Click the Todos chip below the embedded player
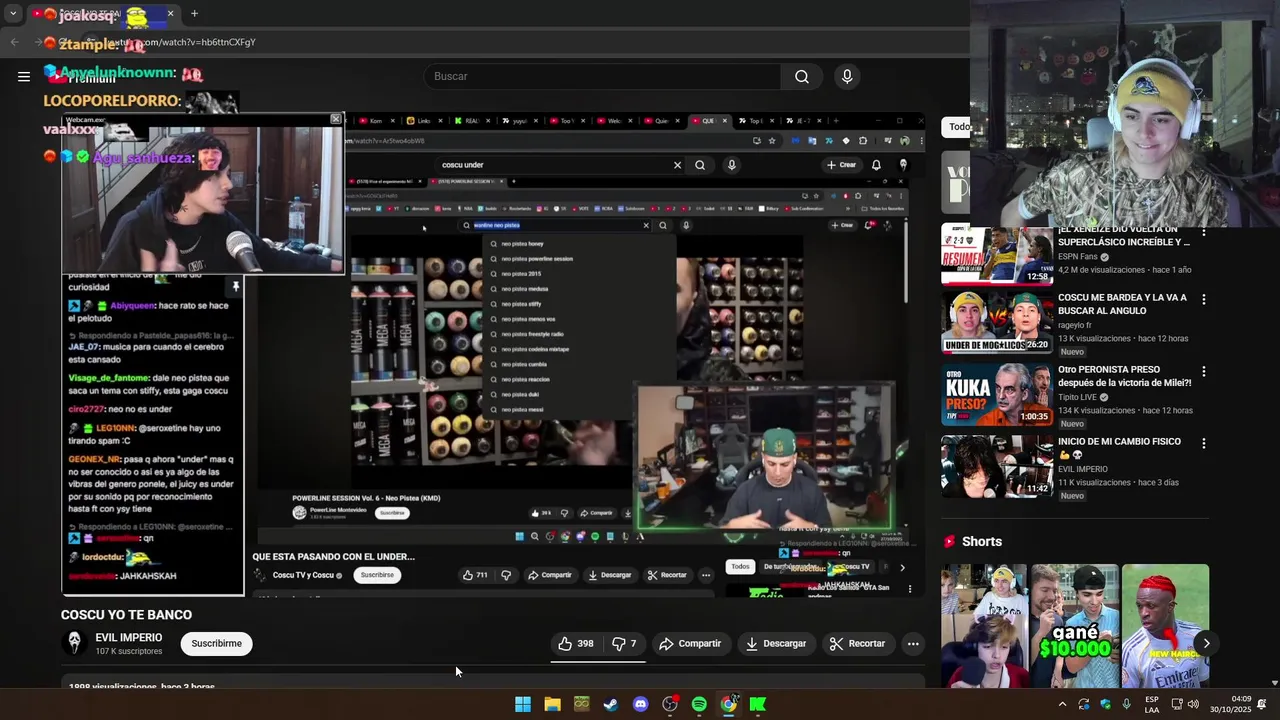1280x720 pixels. [x=740, y=566]
